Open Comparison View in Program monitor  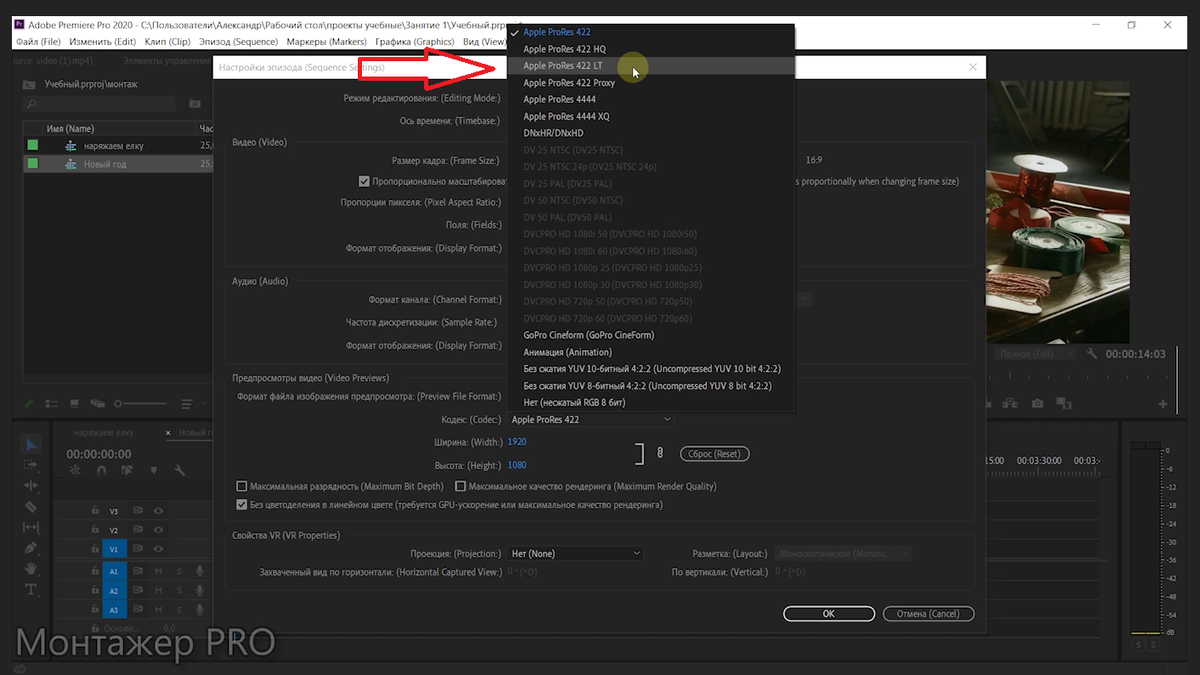(1064, 404)
